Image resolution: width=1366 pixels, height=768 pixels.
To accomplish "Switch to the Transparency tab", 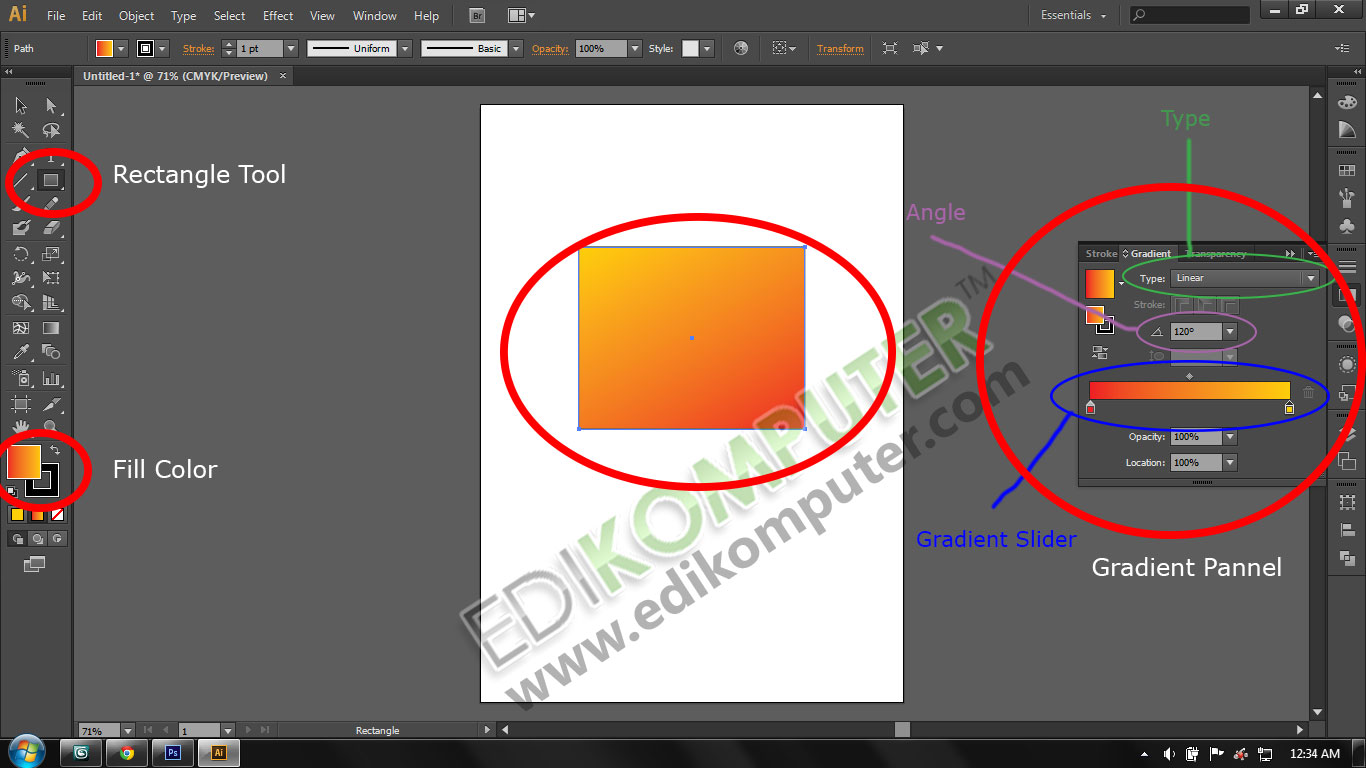I will click(1214, 253).
